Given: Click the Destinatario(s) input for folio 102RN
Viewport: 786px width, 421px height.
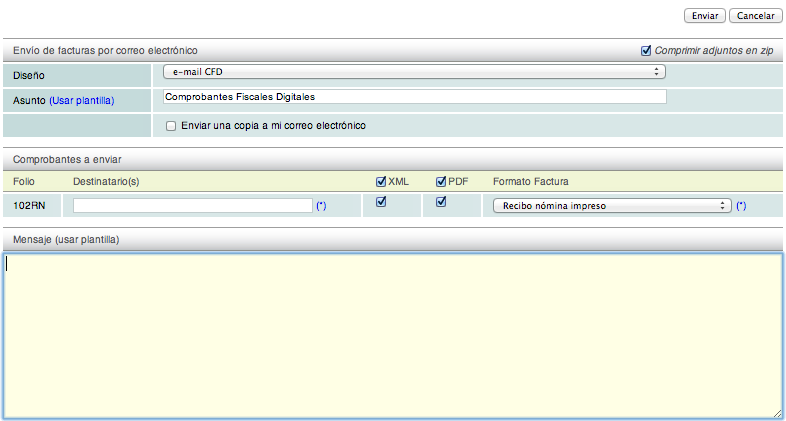Looking at the screenshot, I should (x=193, y=205).
